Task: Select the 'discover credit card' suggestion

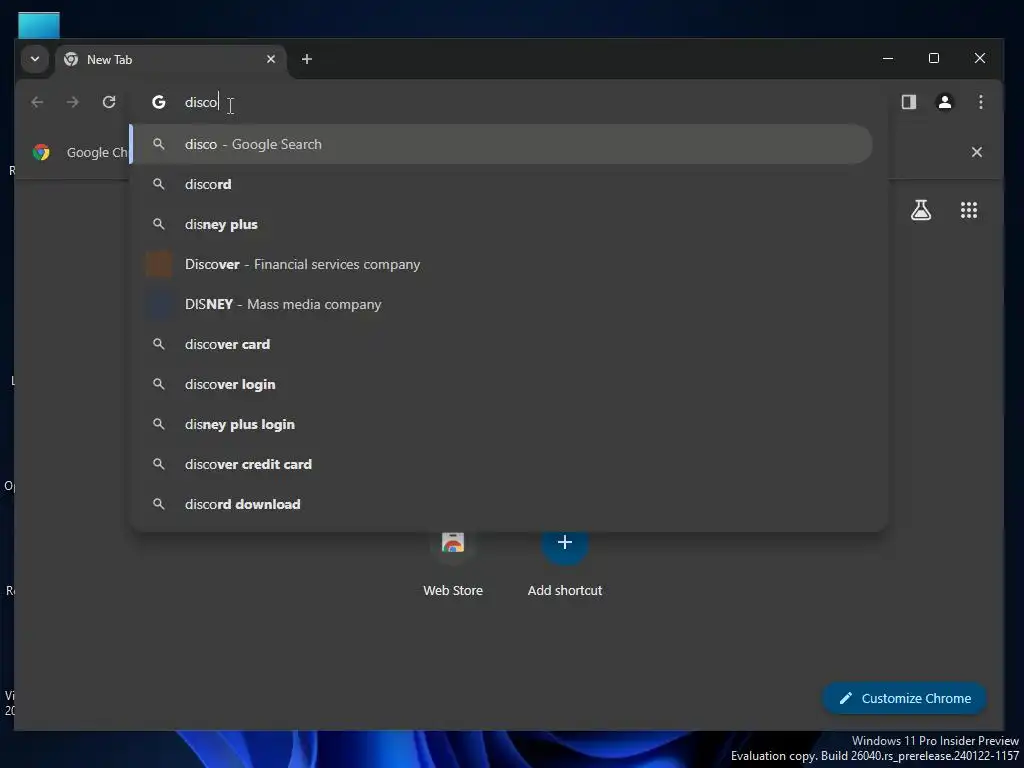Action: coord(502,464)
